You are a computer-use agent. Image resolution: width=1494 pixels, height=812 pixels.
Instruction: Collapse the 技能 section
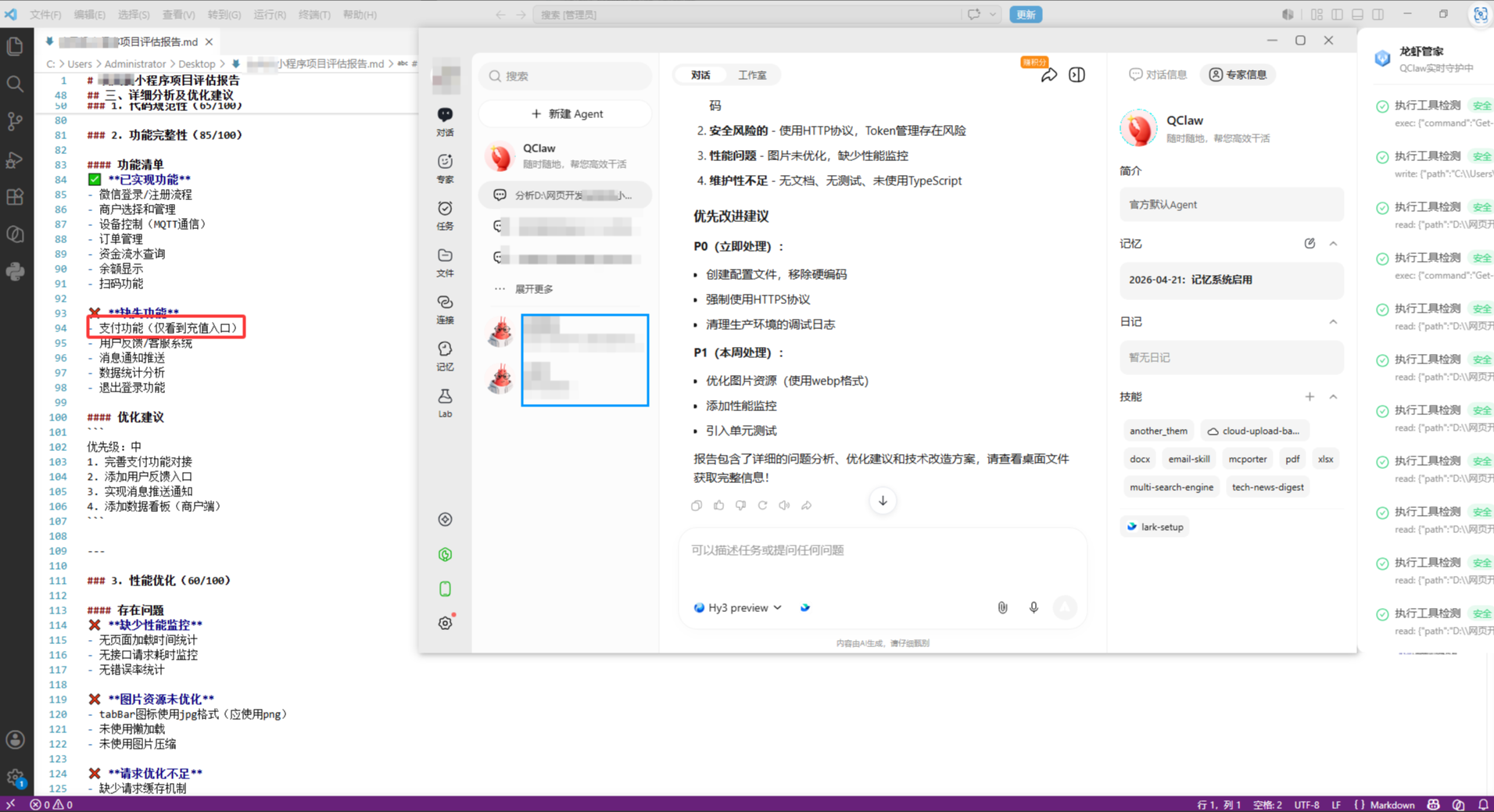[x=1333, y=396]
